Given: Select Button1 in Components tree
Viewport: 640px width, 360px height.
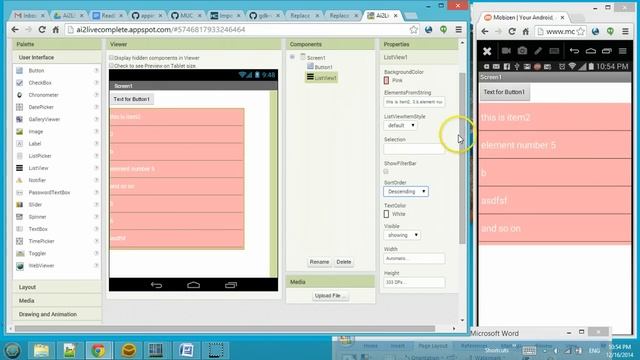Looking at the screenshot, I should (x=323, y=67).
